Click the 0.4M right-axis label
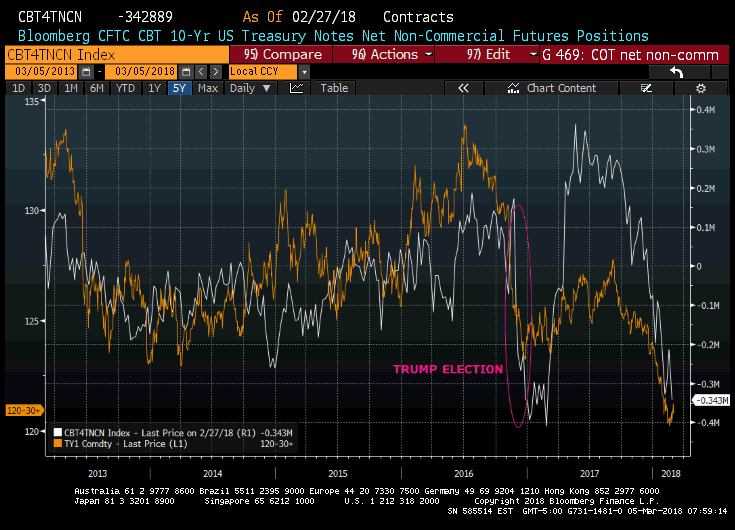The image size is (735, 530). [x=705, y=110]
